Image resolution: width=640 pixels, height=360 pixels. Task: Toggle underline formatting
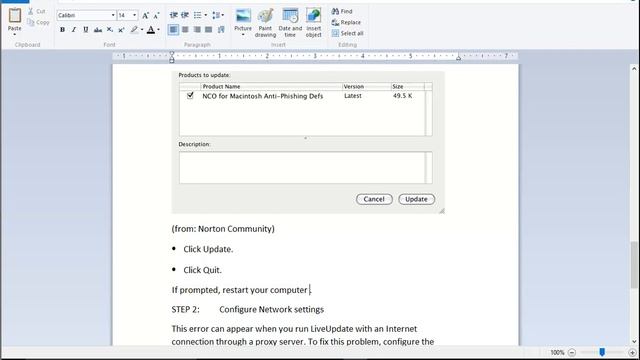click(86, 29)
